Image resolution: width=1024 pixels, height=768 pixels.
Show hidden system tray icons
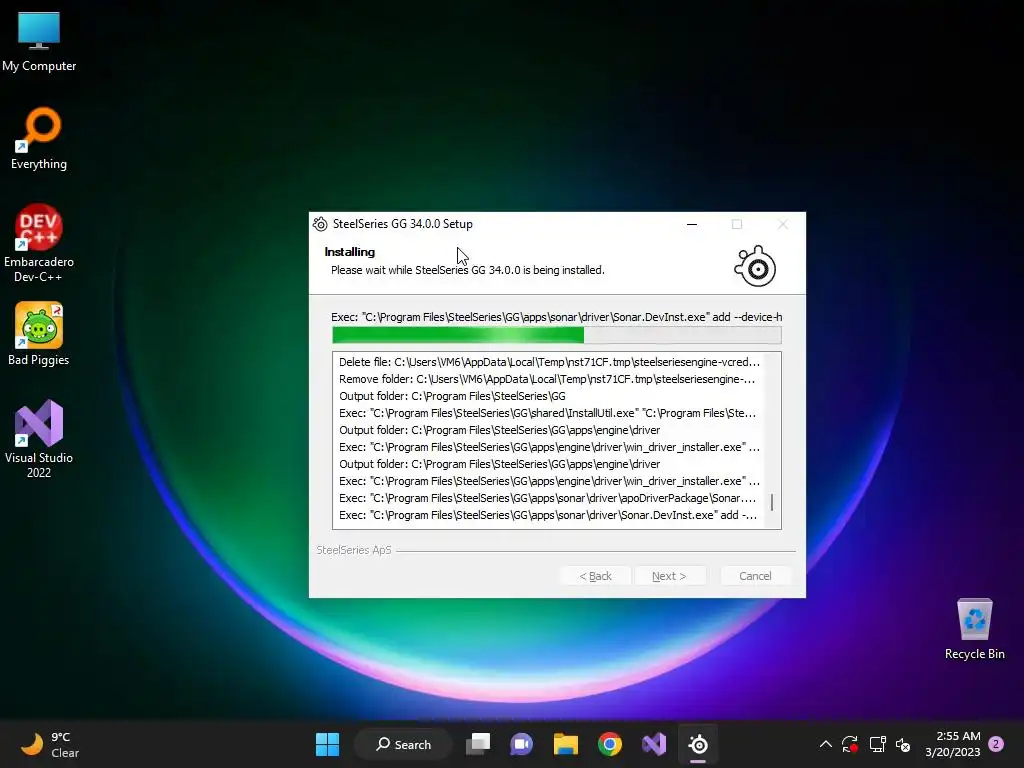[825, 744]
